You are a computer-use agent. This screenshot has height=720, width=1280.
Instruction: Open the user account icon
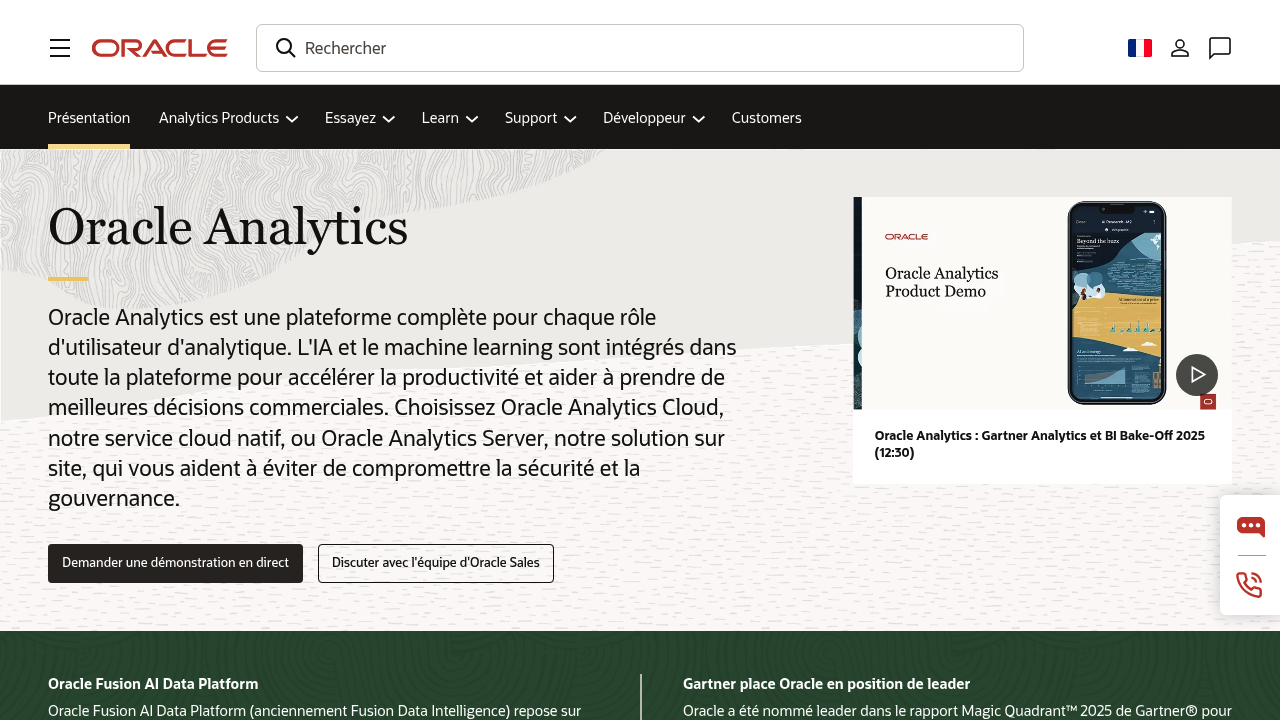(1180, 48)
